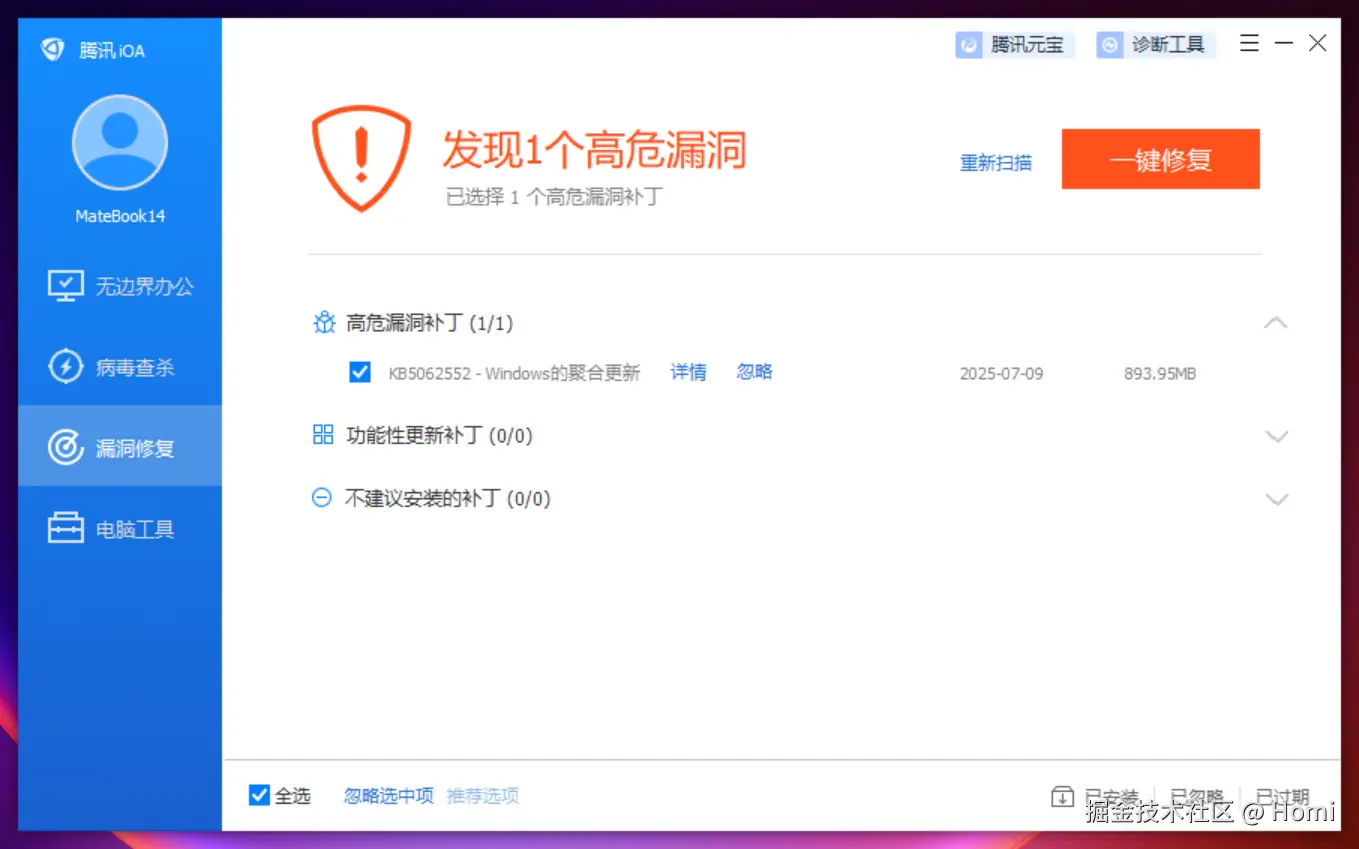Toggle the 全选 select-all checkbox
Screen dimensions: 1359x849
(x=259, y=795)
